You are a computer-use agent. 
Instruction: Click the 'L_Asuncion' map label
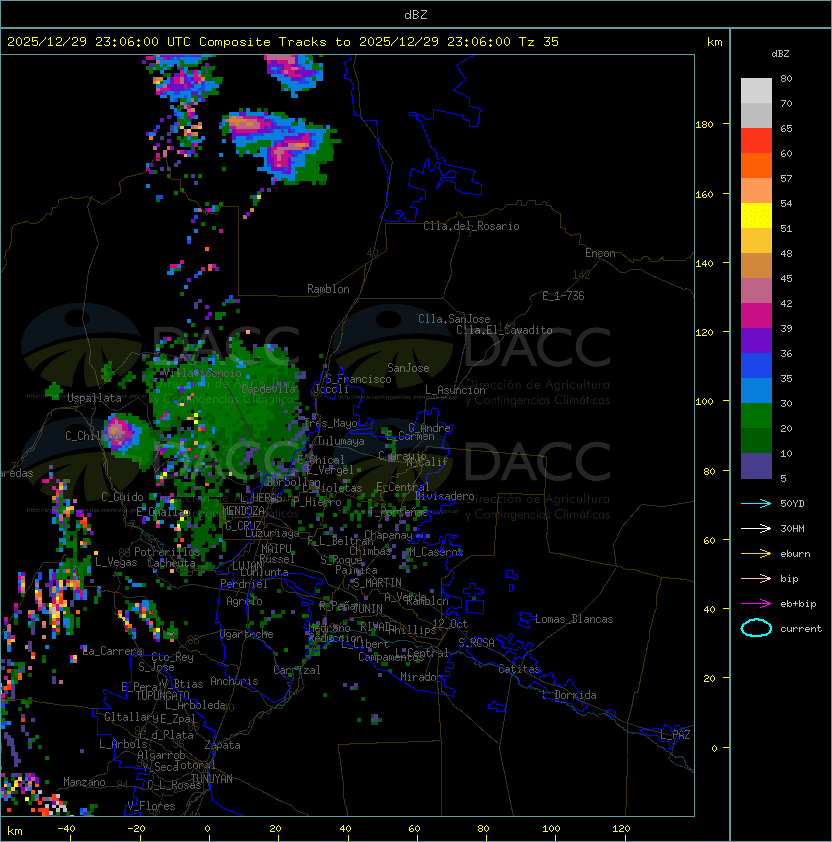(x=455, y=390)
